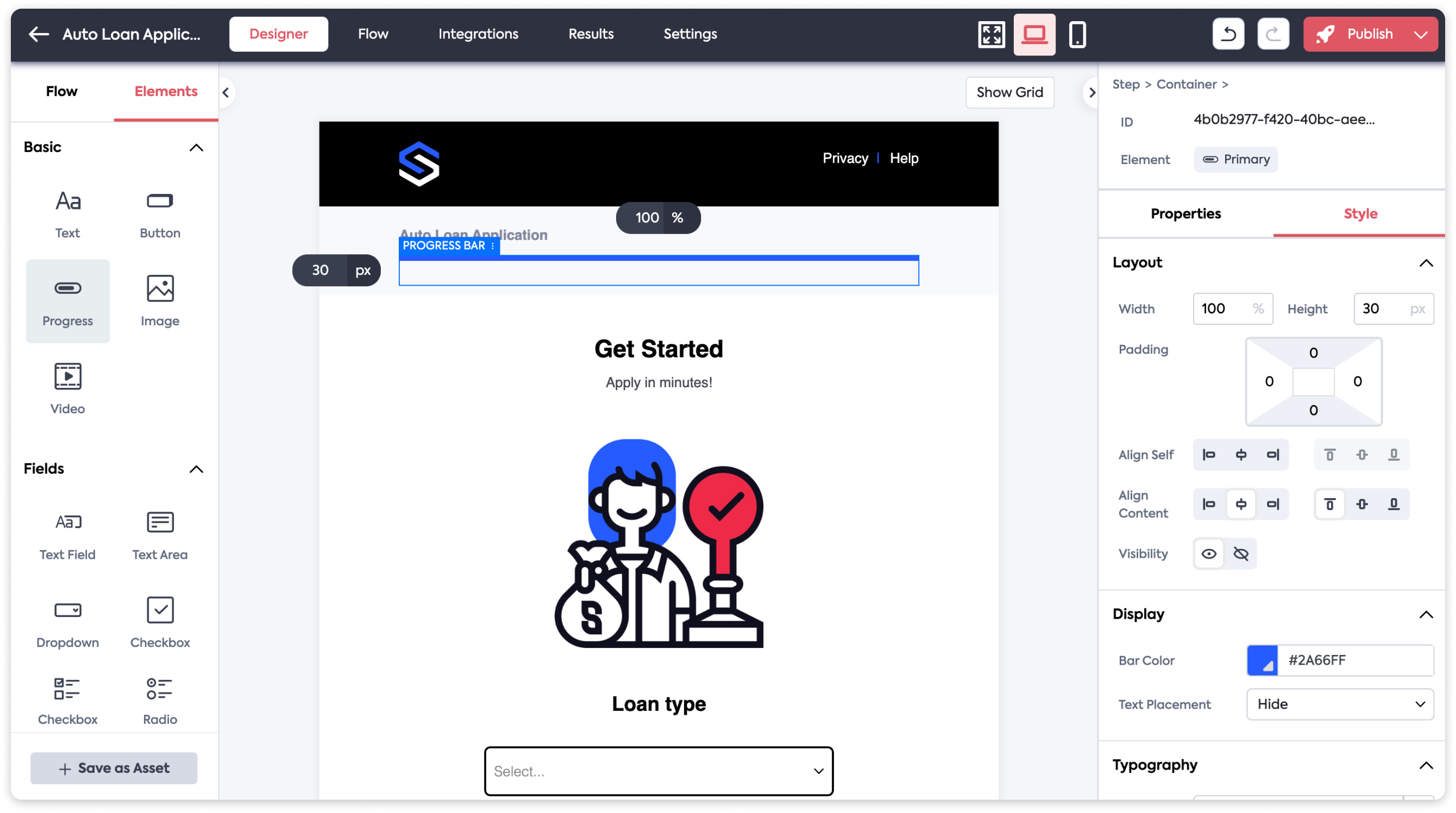1456x813 pixels.
Task: Click the Save as Asset button
Action: click(x=114, y=768)
